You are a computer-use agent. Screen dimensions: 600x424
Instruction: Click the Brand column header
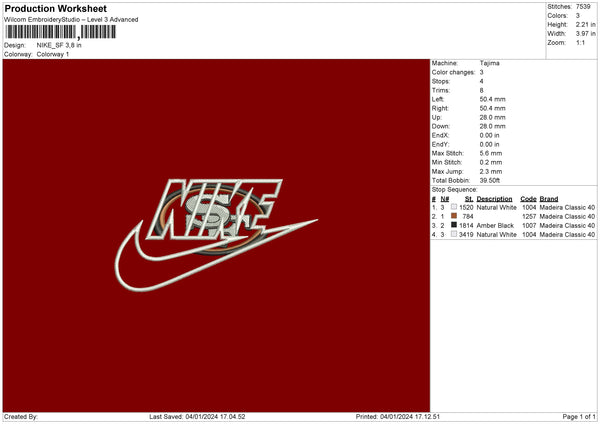click(x=549, y=199)
